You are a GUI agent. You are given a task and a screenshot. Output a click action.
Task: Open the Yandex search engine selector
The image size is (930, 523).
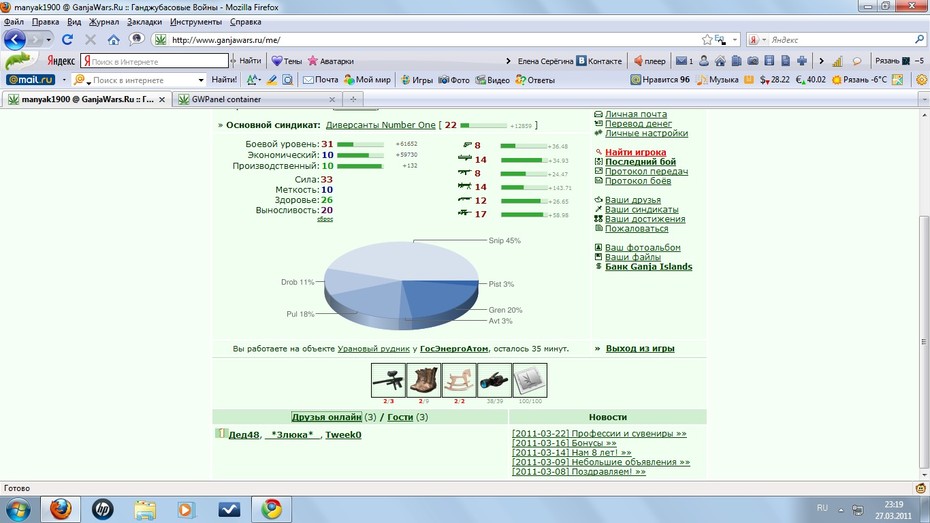click(757, 40)
